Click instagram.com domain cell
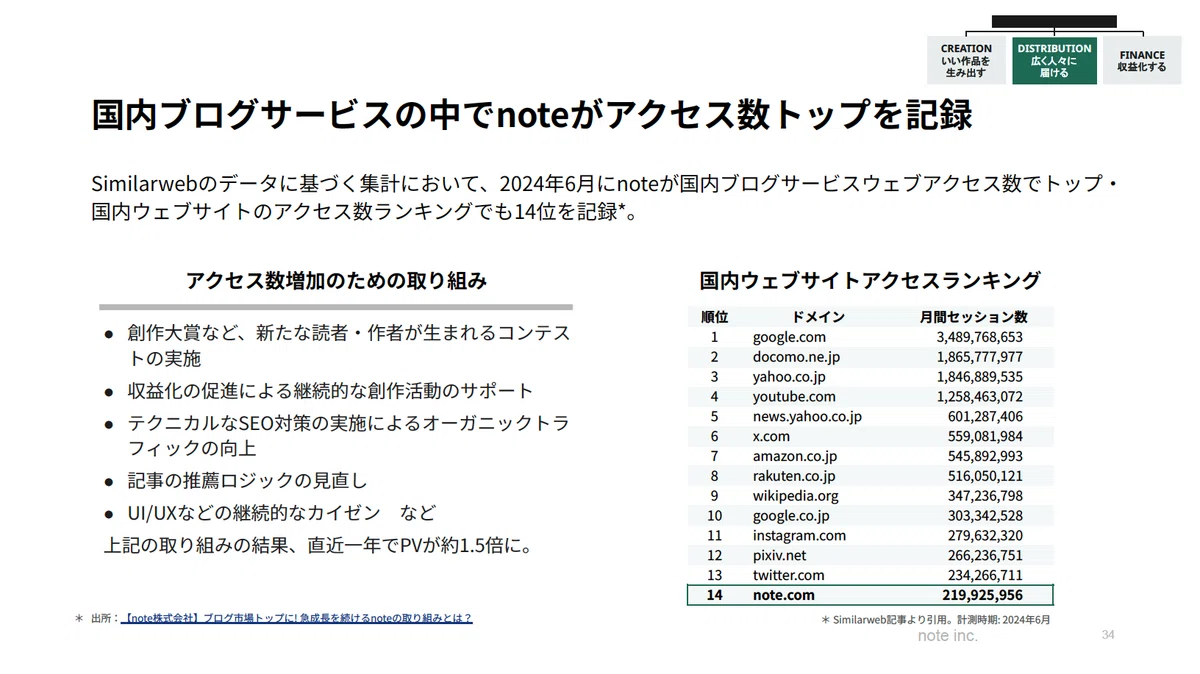The width and height of the screenshot is (1200, 674). click(799, 535)
